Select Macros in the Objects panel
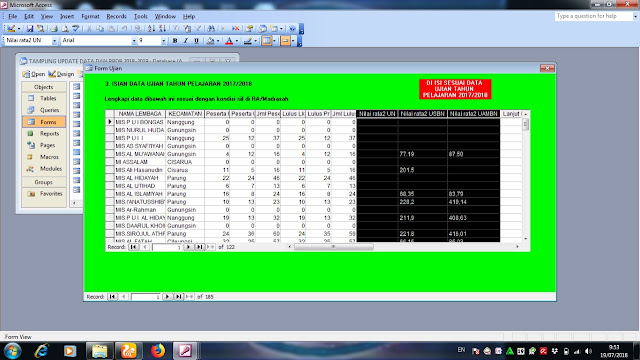The width and height of the screenshot is (640, 360). 44,157
